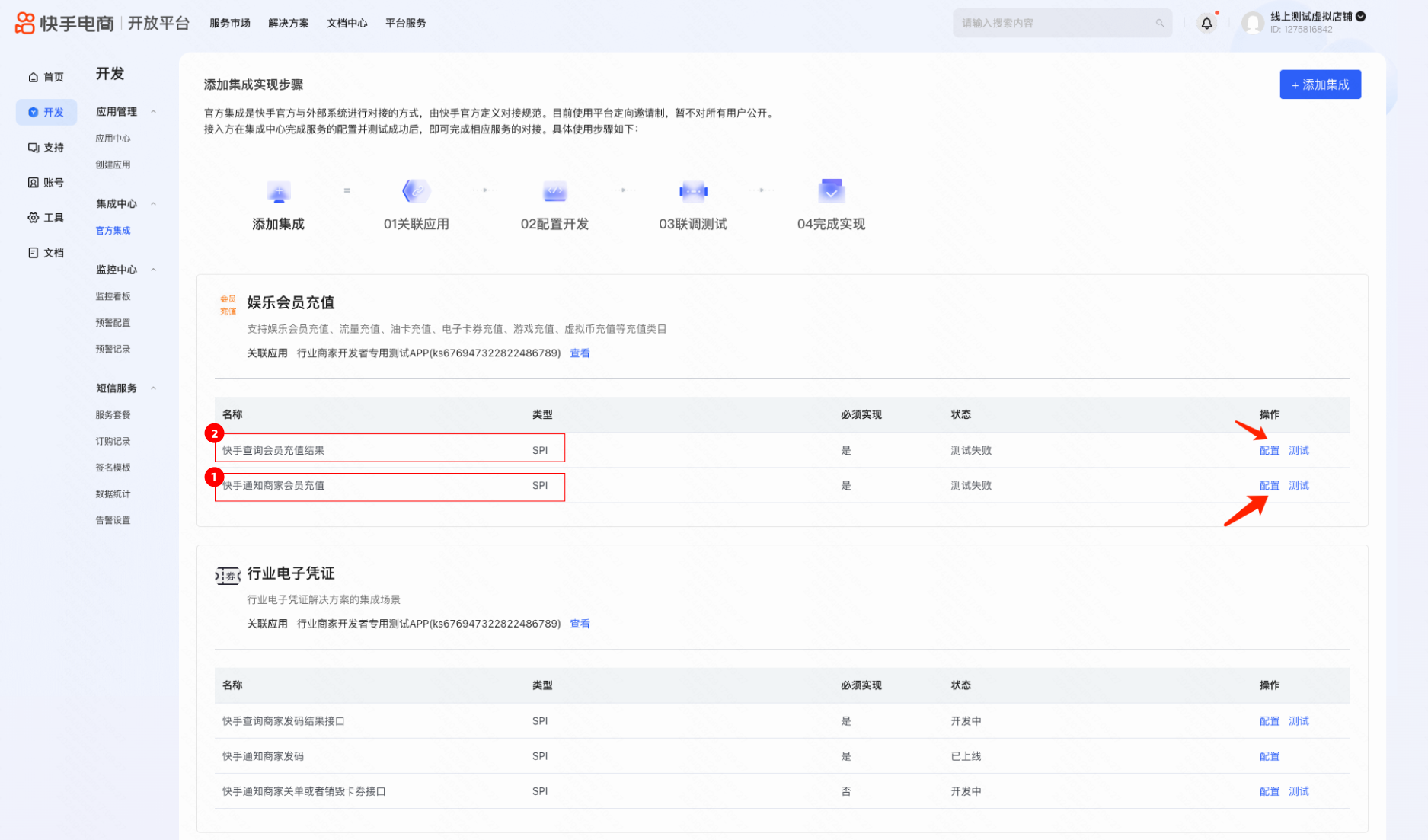Click the 01关联应用 step icon
The image size is (1428, 840).
[x=416, y=191]
